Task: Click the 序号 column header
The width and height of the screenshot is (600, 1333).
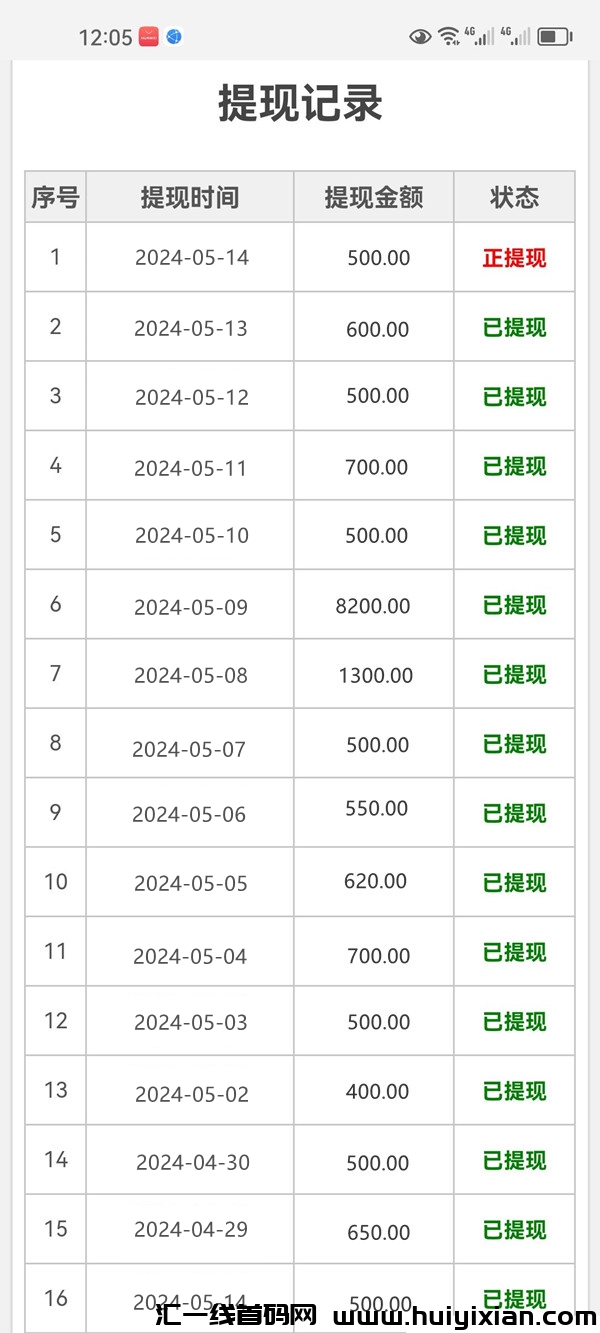Action: [55, 197]
